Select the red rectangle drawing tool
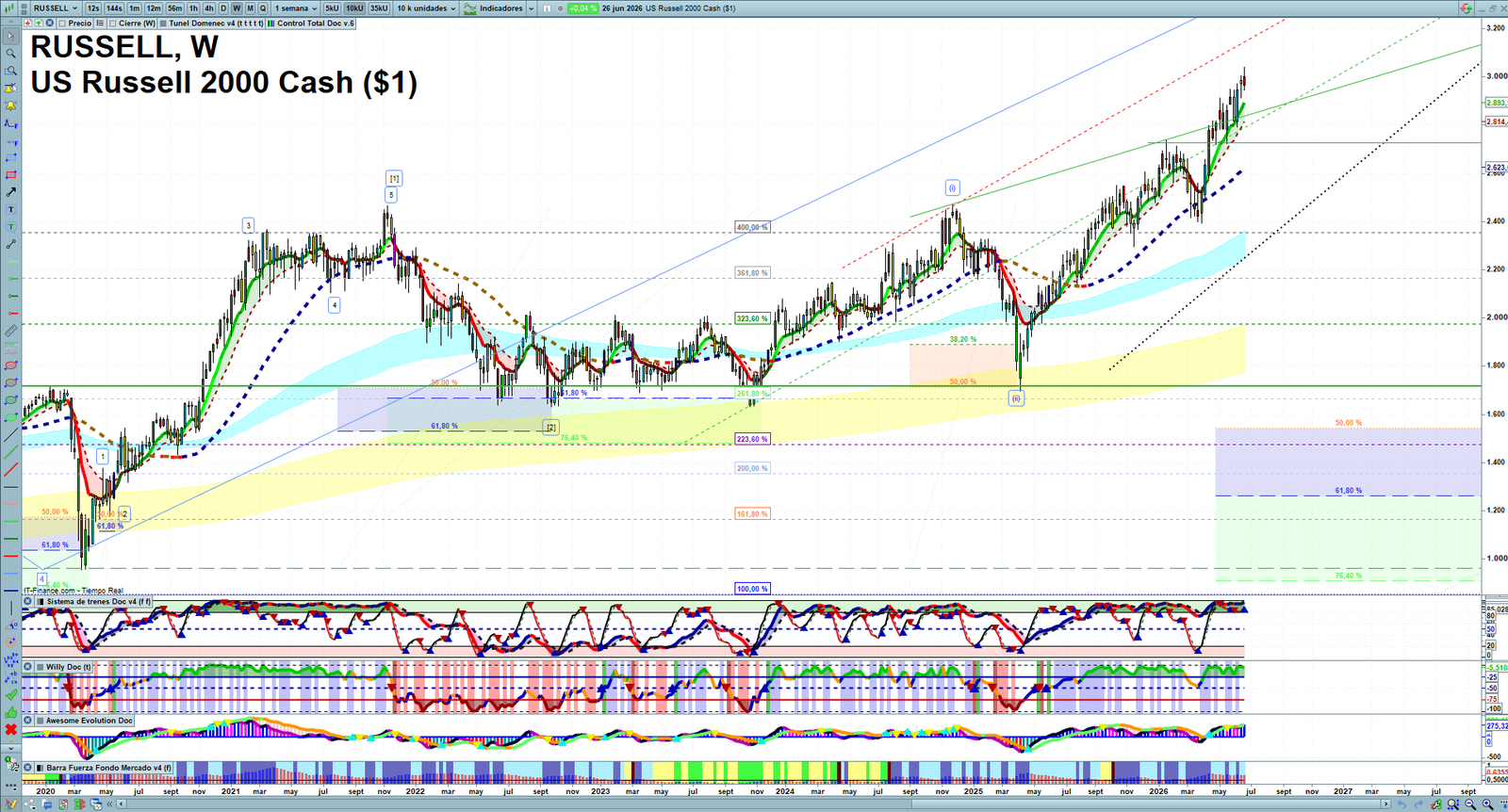Viewport: 1508px width, 812px height. tap(10, 174)
